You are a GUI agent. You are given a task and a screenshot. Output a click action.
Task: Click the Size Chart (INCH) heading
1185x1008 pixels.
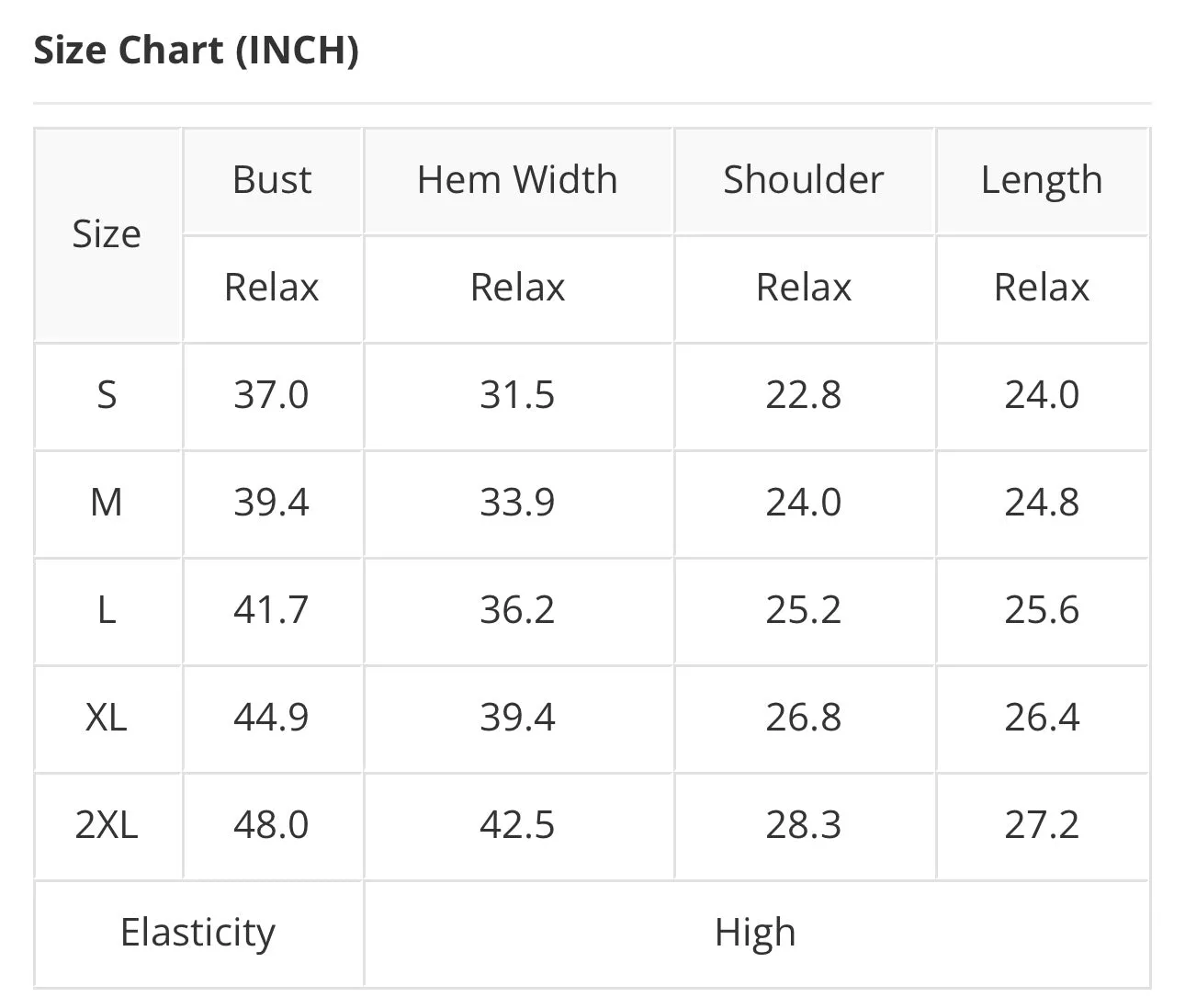point(196,50)
